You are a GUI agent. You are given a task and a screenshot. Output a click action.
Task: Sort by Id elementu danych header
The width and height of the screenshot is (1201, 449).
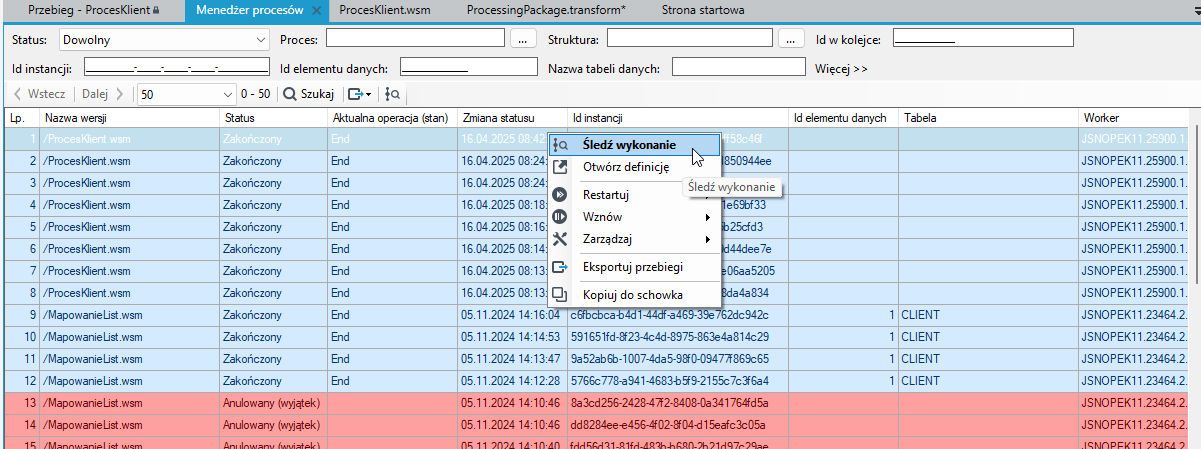[x=843, y=117]
